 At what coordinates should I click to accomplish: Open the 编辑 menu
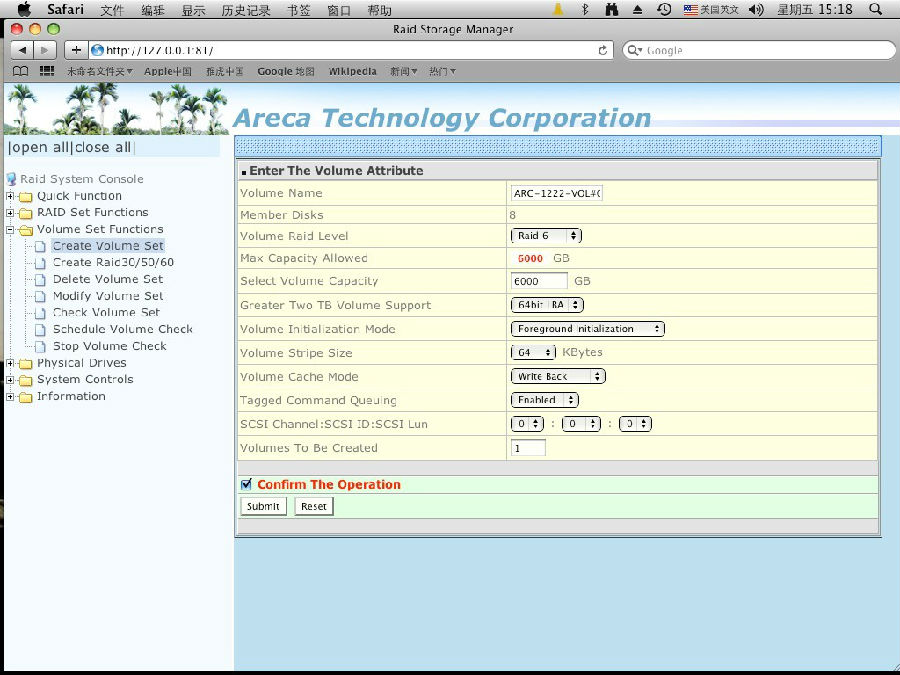coord(153,10)
